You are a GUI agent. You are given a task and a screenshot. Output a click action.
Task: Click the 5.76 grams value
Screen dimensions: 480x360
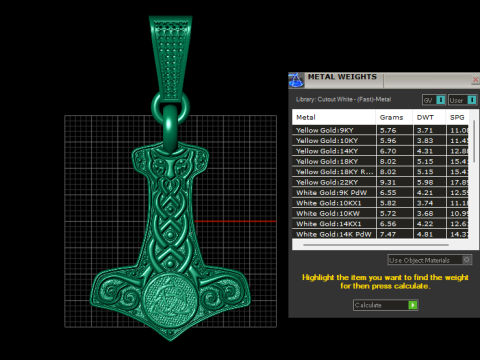click(x=388, y=130)
